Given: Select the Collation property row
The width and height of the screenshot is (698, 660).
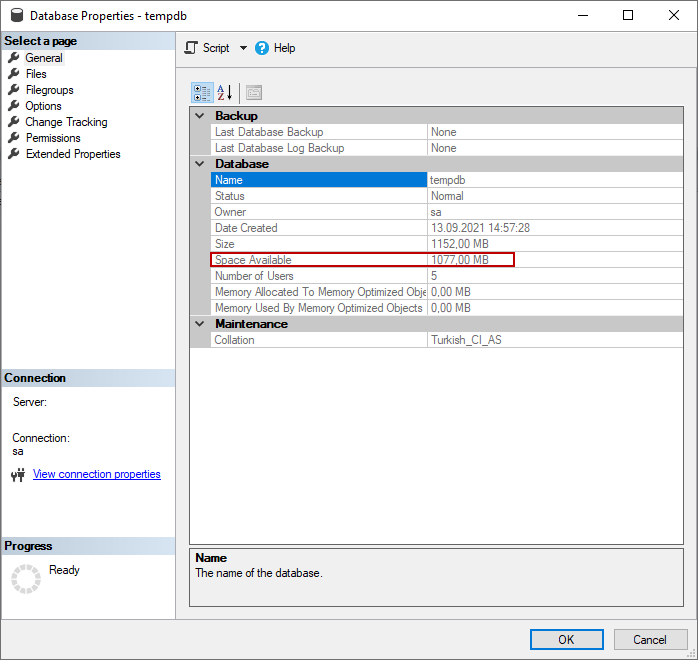Looking at the screenshot, I should (x=447, y=340).
